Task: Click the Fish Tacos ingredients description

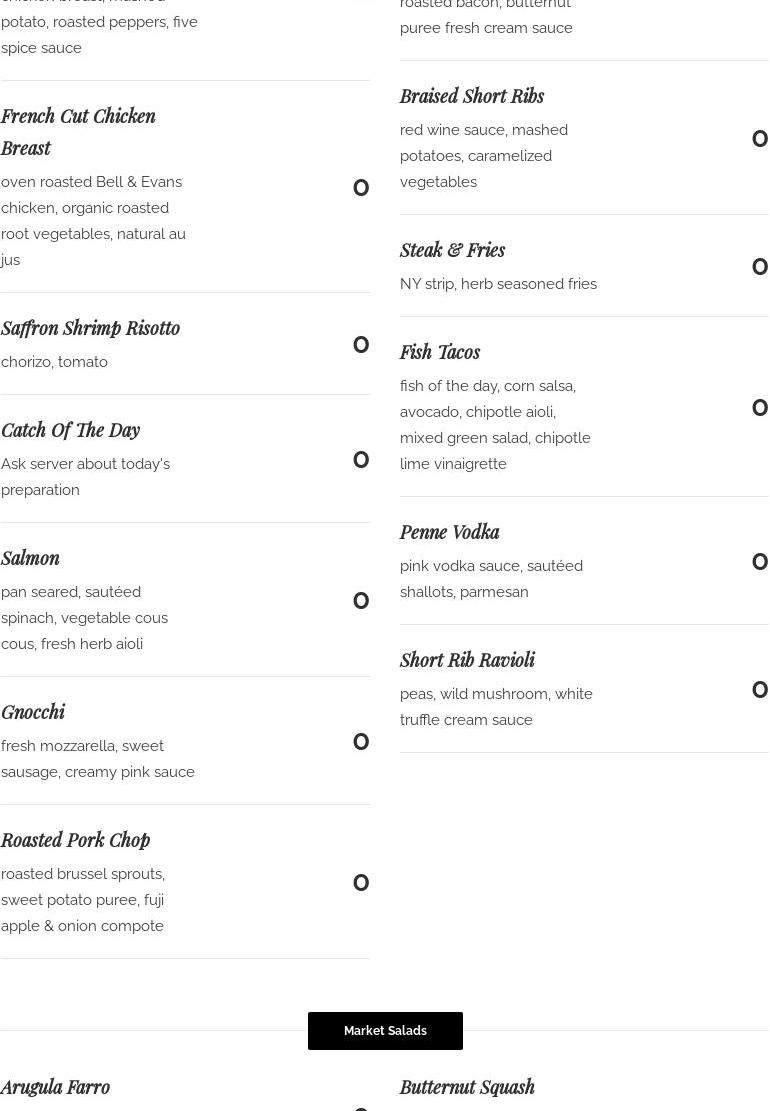Action: click(495, 425)
